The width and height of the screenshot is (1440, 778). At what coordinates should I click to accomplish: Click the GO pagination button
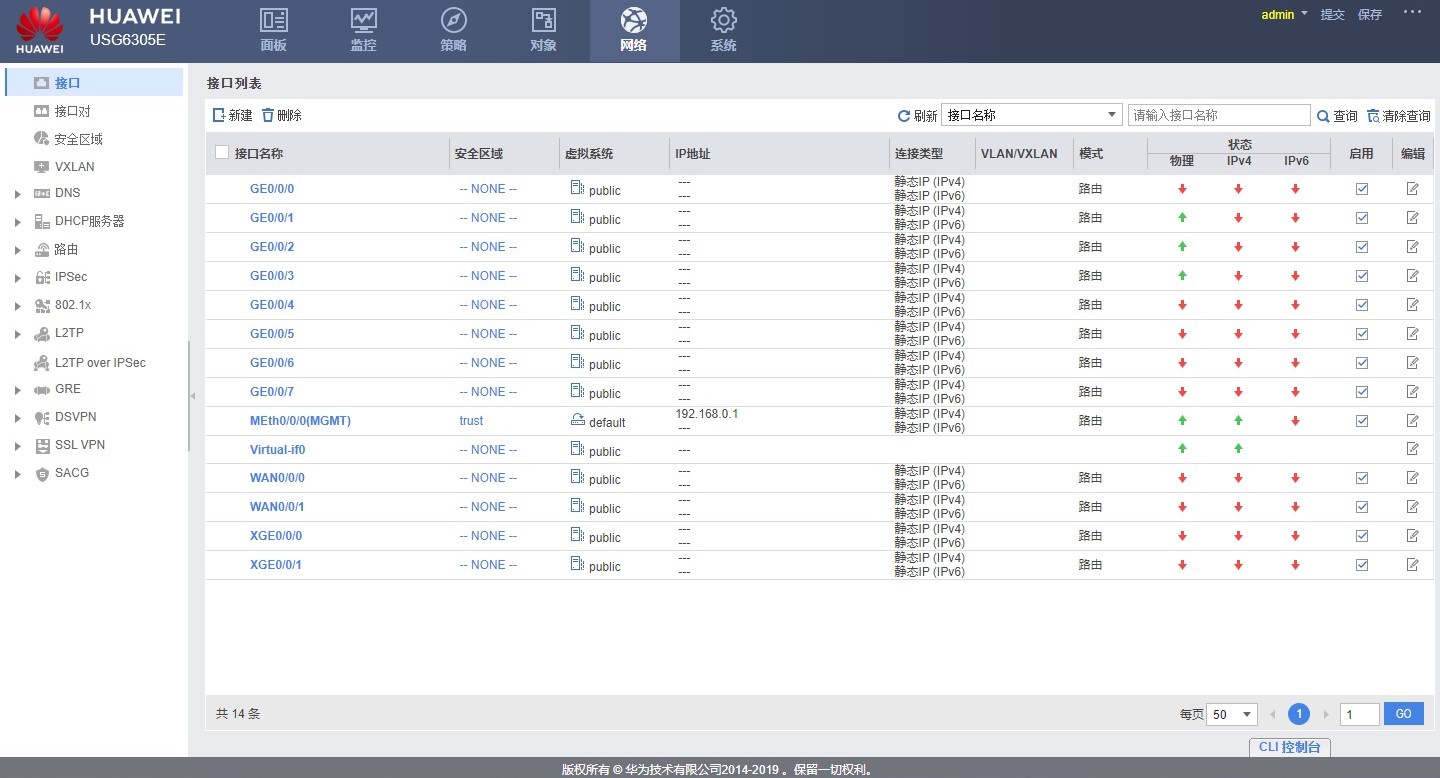point(1403,714)
